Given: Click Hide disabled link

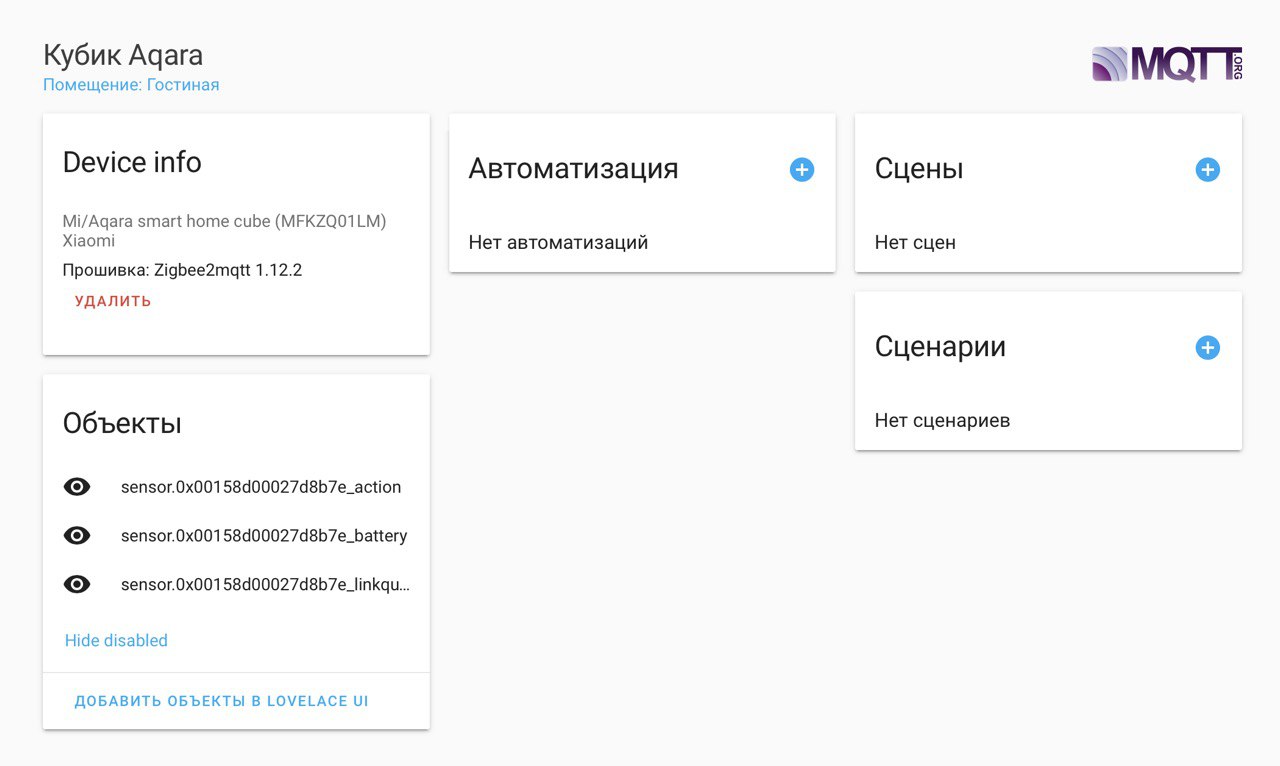Looking at the screenshot, I should click(x=116, y=640).
